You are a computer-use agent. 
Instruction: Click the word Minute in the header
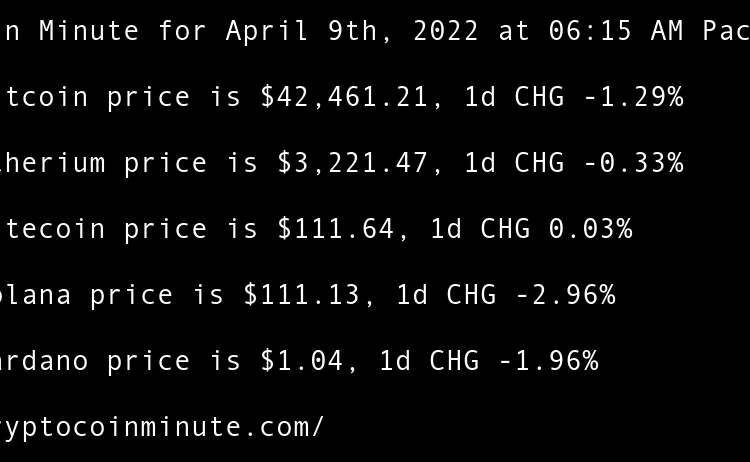click(89, 31)
